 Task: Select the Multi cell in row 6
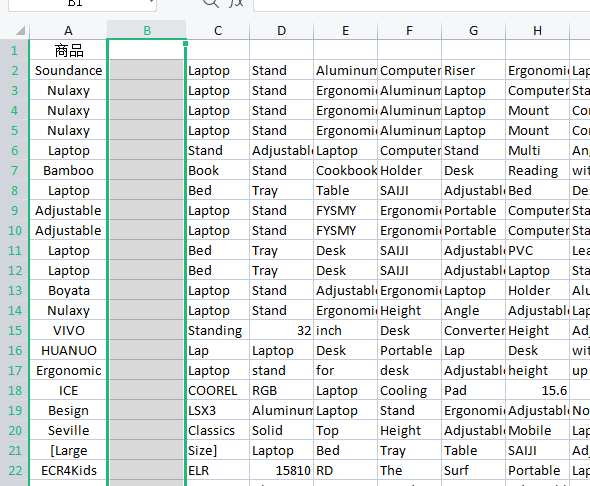(537, 150)
